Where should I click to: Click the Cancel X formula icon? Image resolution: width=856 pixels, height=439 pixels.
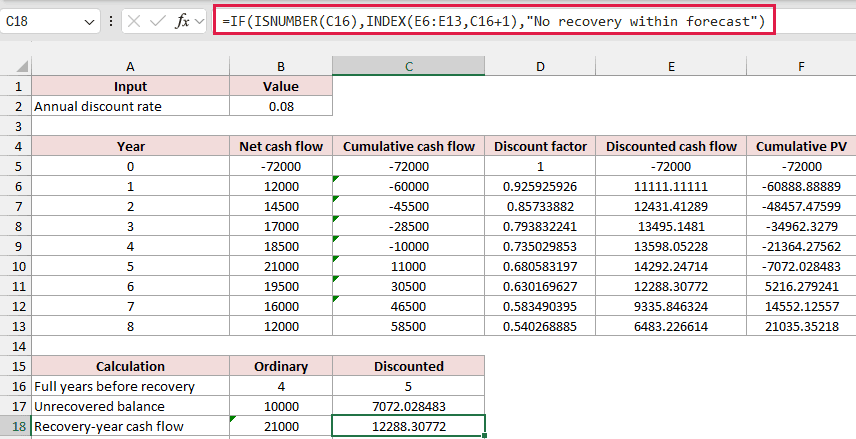coord(134,21)
